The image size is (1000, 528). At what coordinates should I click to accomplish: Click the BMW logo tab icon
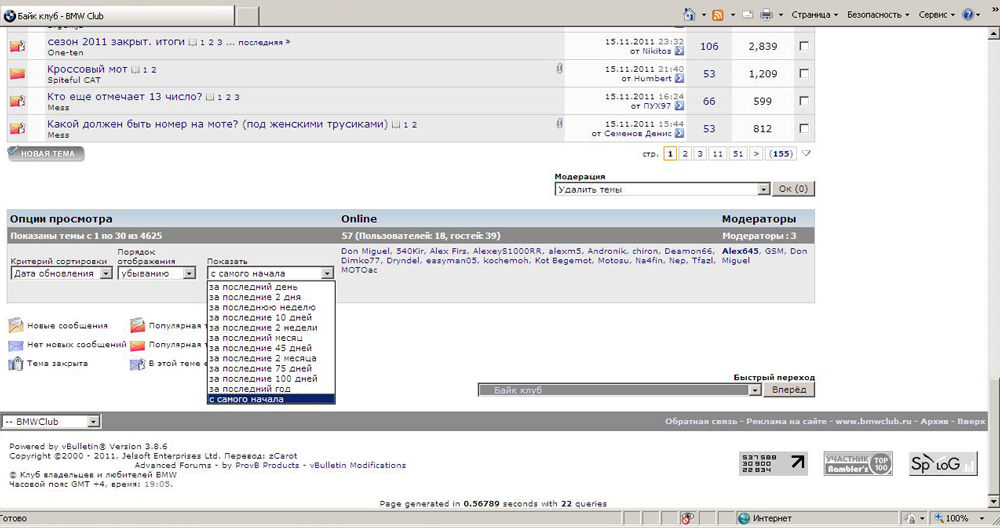10,15
